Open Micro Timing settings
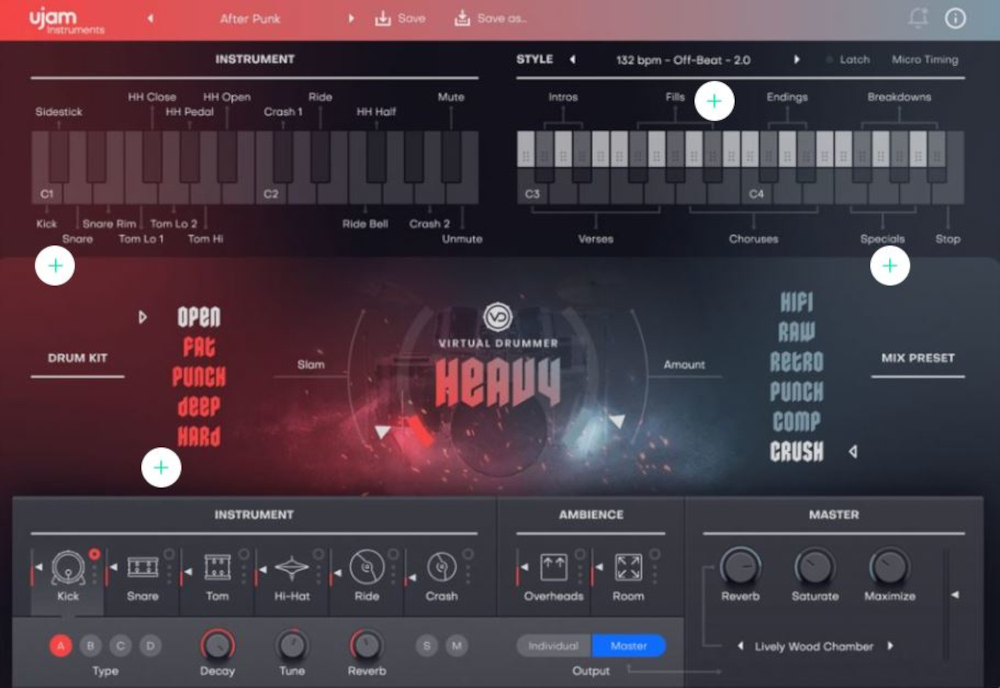Screen dimensions: 1000x688 (x=925, y=59)
